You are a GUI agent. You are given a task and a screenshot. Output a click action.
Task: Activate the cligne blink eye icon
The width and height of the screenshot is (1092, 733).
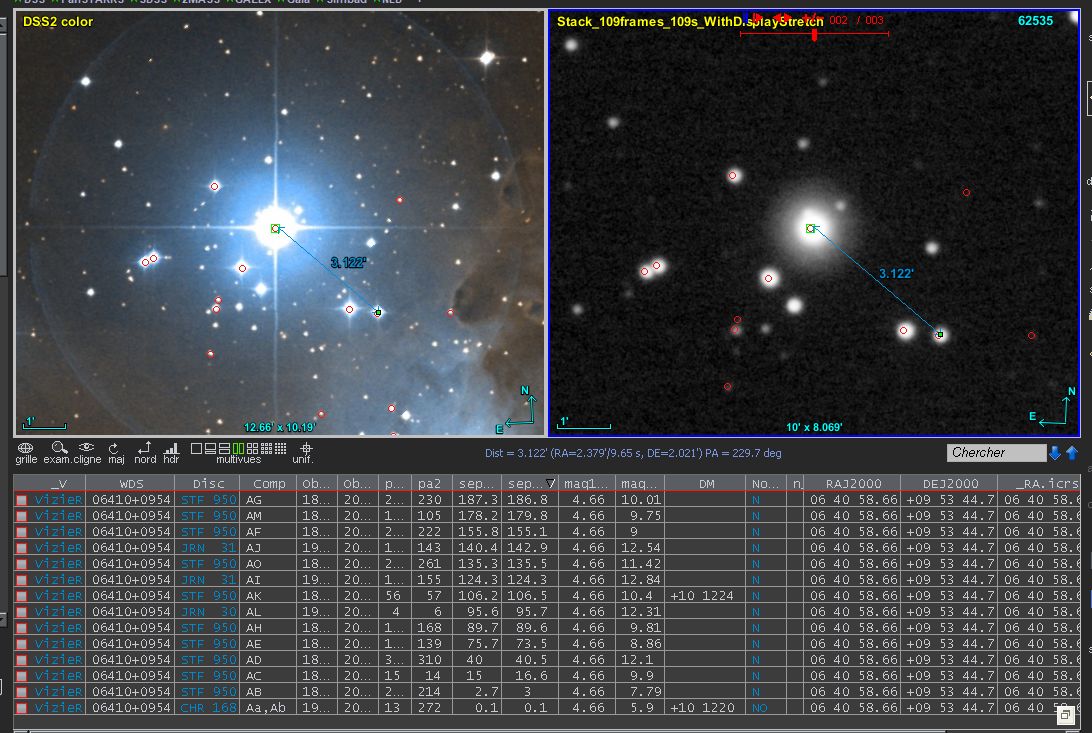click(87, 448)
